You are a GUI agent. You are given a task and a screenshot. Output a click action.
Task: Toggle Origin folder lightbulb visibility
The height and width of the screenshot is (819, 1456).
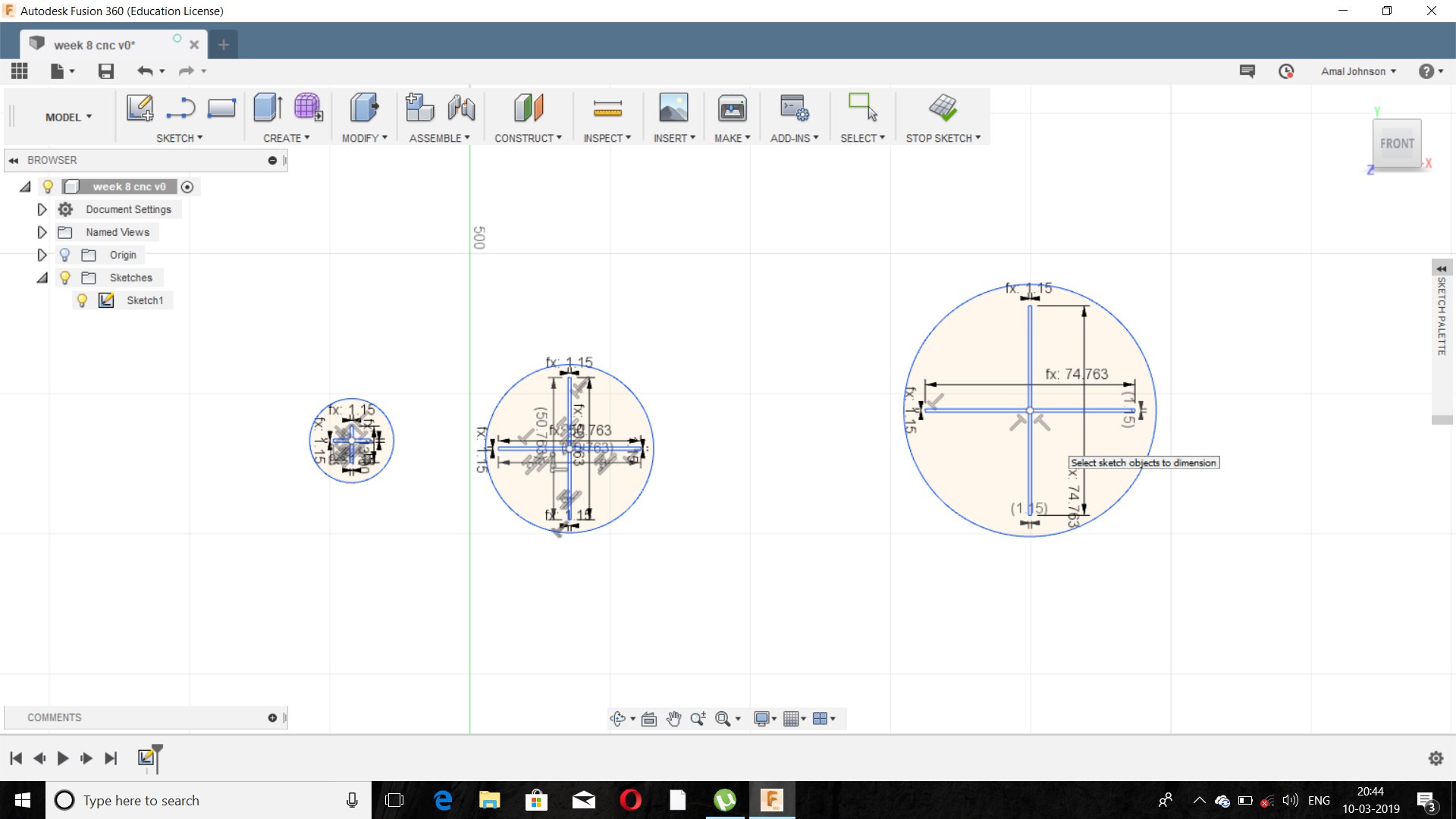tap(64, 255)
